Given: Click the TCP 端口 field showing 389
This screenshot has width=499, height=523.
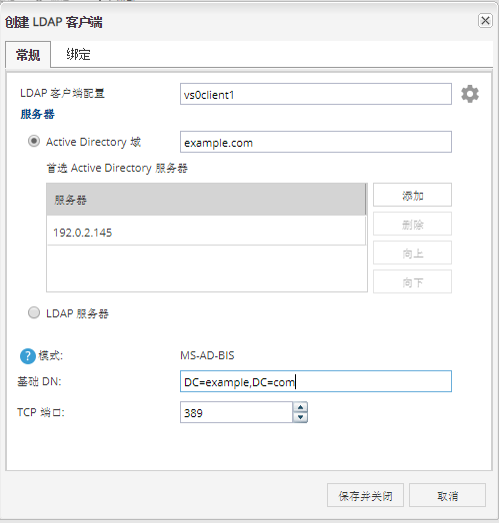Looking at the screenshot, I should [236, 413].
